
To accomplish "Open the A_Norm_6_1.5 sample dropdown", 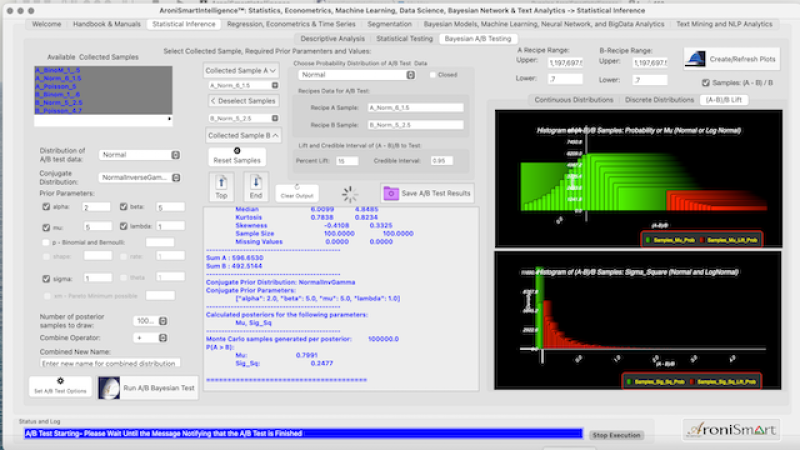I will 243,85.
